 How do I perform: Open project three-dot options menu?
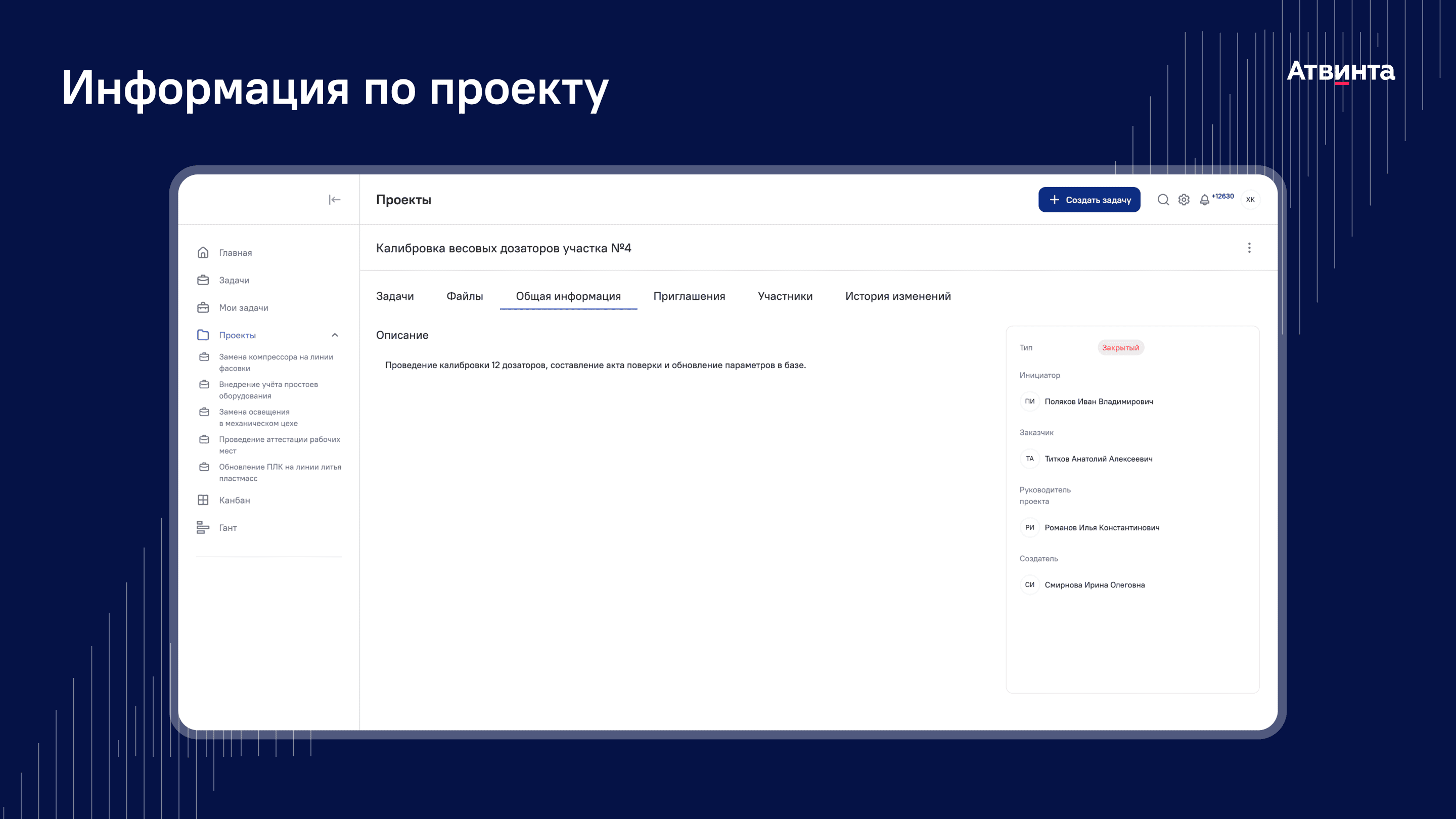(1249, 248)
